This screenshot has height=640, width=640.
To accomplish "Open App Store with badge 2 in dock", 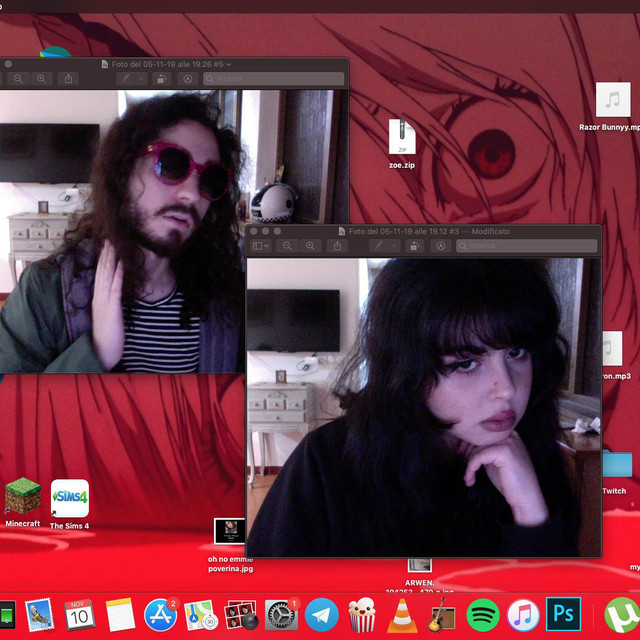I will point(160,615).
